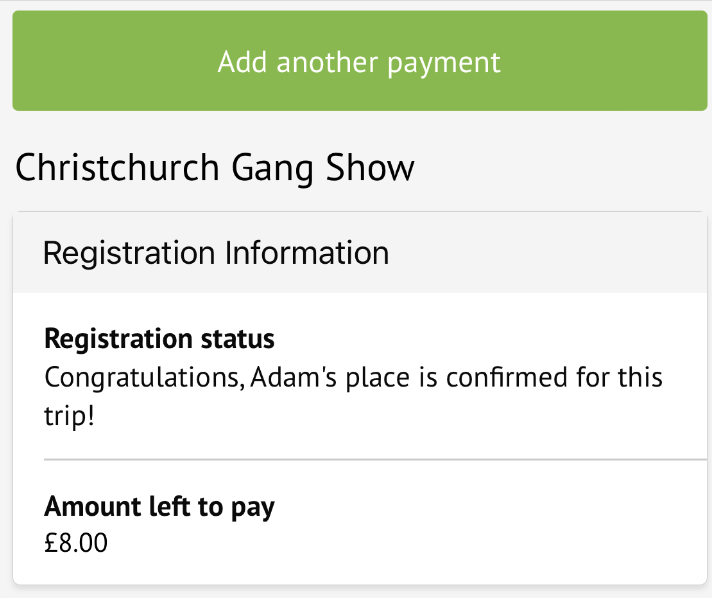Click the word status in bold label
This screenshot has width=712, height=598.
pos(238,339)
